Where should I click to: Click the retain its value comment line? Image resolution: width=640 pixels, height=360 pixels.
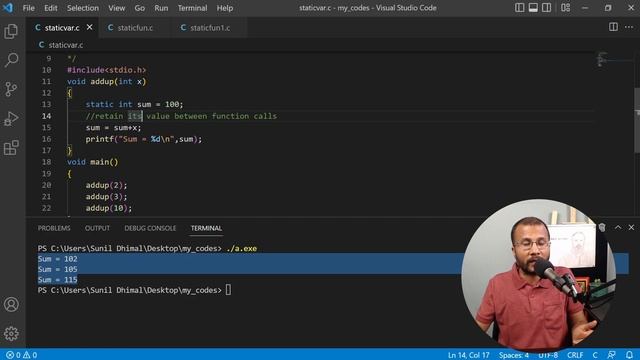(181, 116)
